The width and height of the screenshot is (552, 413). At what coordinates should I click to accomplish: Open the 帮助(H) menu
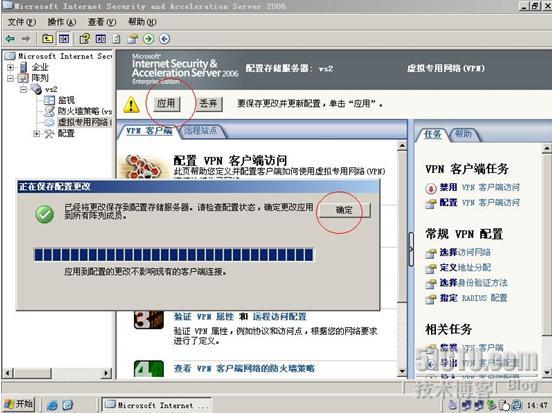142,22
